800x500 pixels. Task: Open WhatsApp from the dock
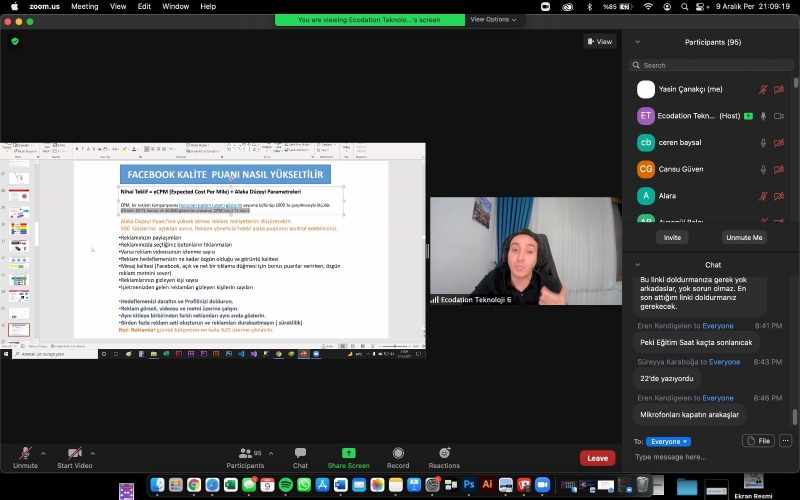coord(304,484)
